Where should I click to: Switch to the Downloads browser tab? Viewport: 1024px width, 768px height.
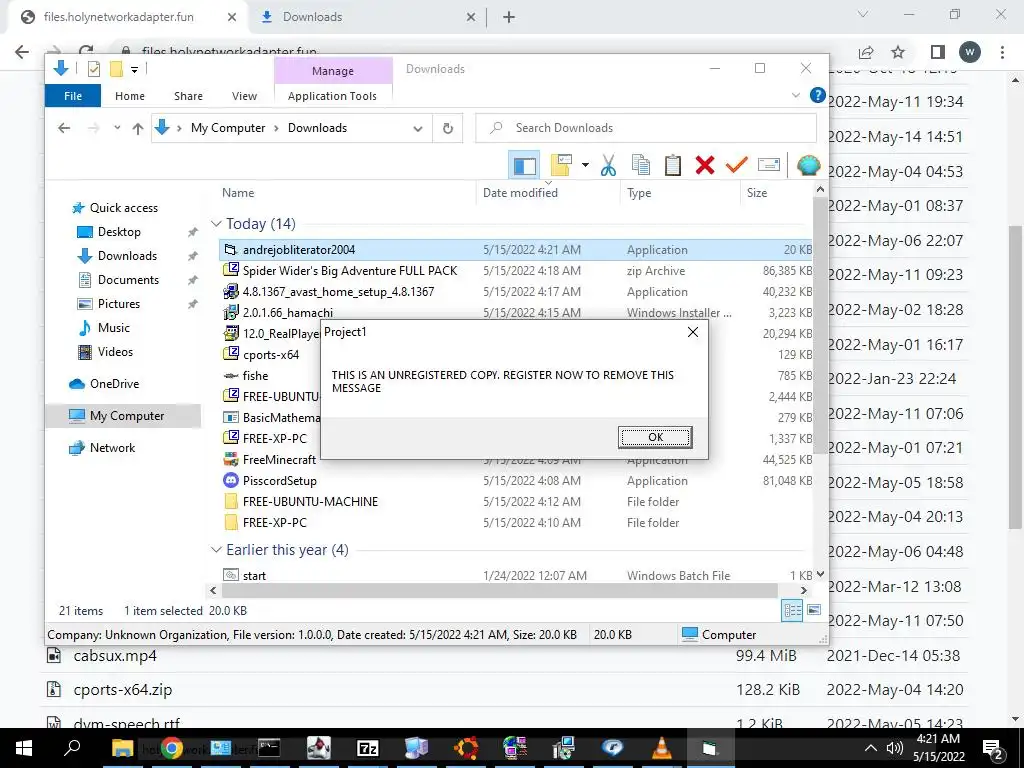[x=369, y=17]
